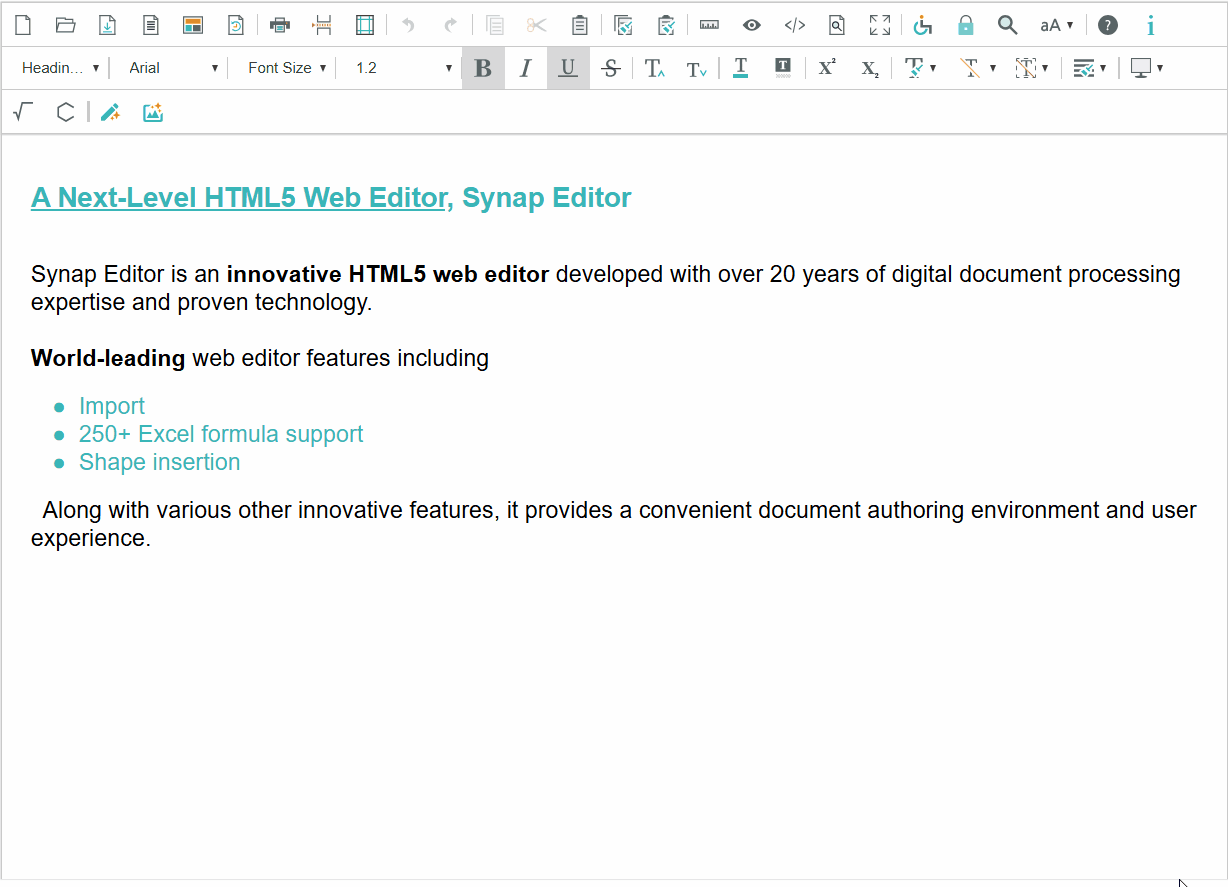Open the document search page icon
Image resolution: width=1228 pixels, height=887 pixels.
point(838,25)
